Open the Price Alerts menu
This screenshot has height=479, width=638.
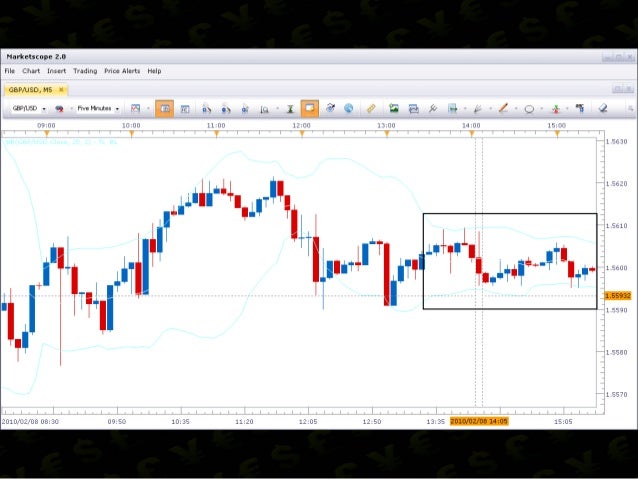coord(122,71)
